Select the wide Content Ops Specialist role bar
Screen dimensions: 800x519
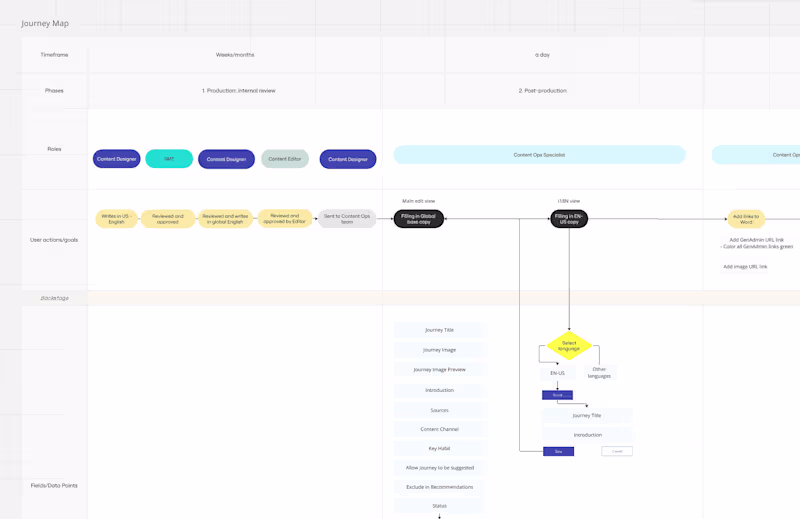point(539,155)
